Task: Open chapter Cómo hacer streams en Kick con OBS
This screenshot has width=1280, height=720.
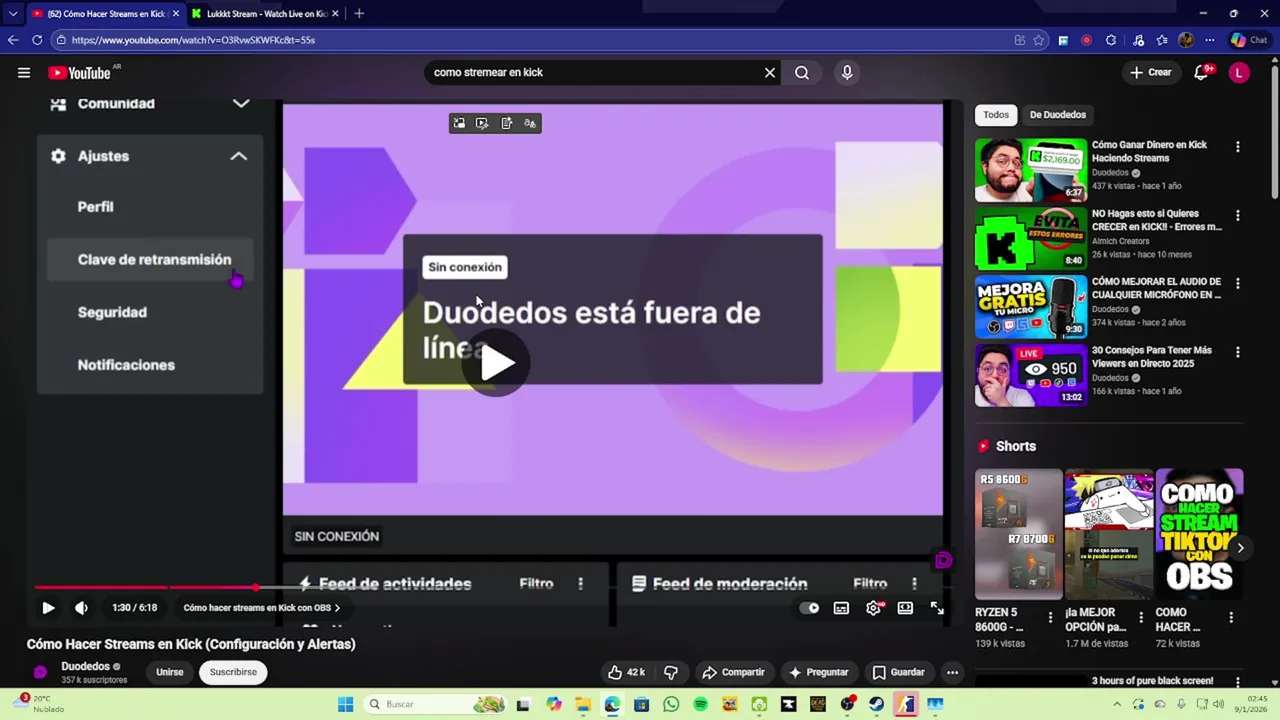Action: click(261, 608)
